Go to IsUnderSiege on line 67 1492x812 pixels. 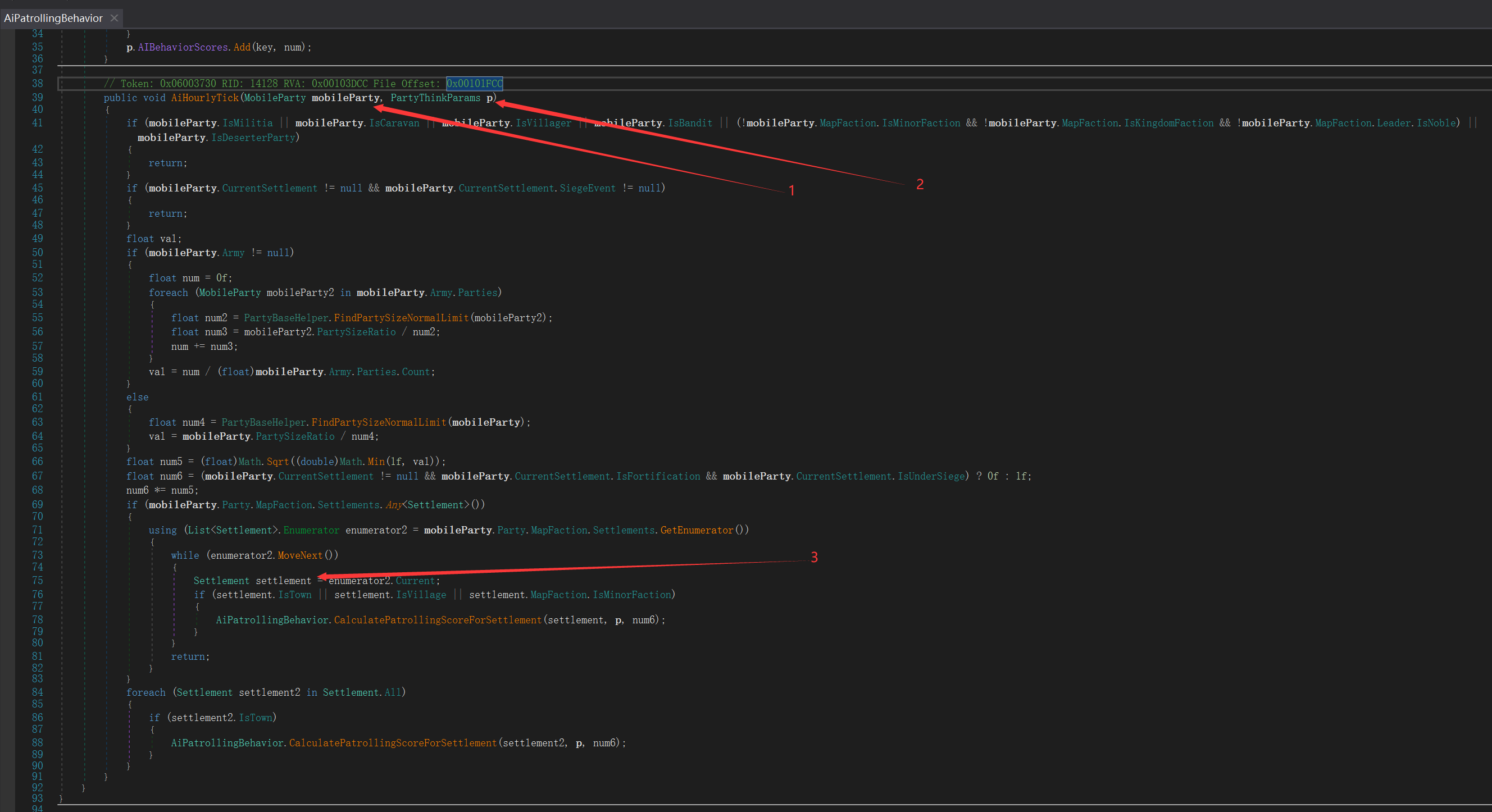tap(931, 476)
